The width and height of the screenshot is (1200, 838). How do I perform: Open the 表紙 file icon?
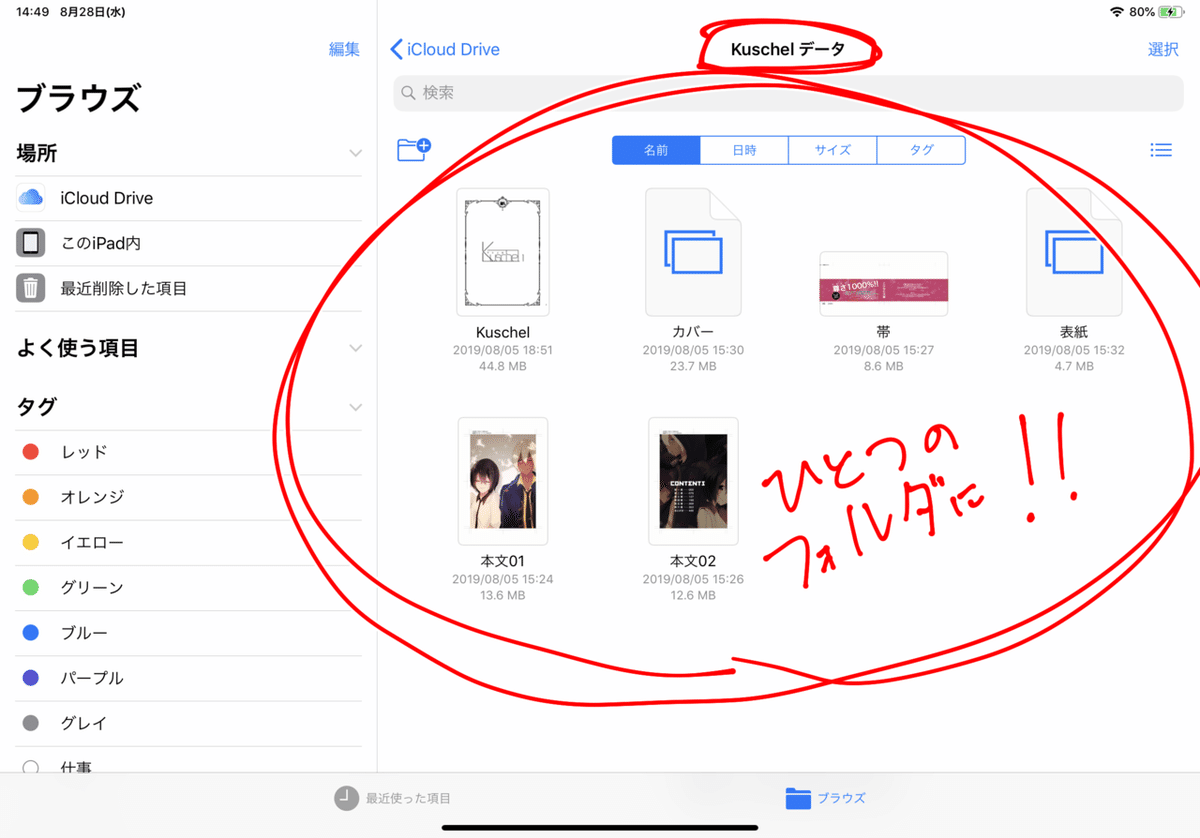pyautogui.click(x=1074, y=252)
